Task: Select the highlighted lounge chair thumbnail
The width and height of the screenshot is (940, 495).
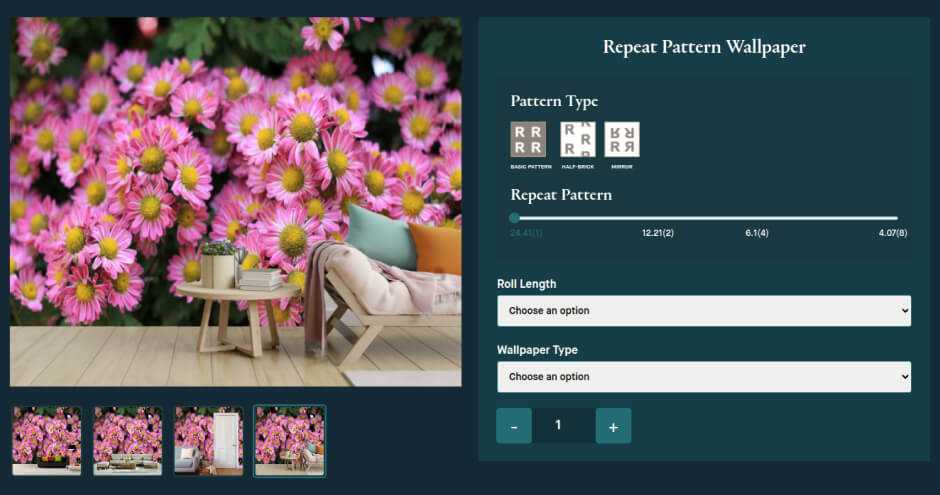Action: (290, 440)
